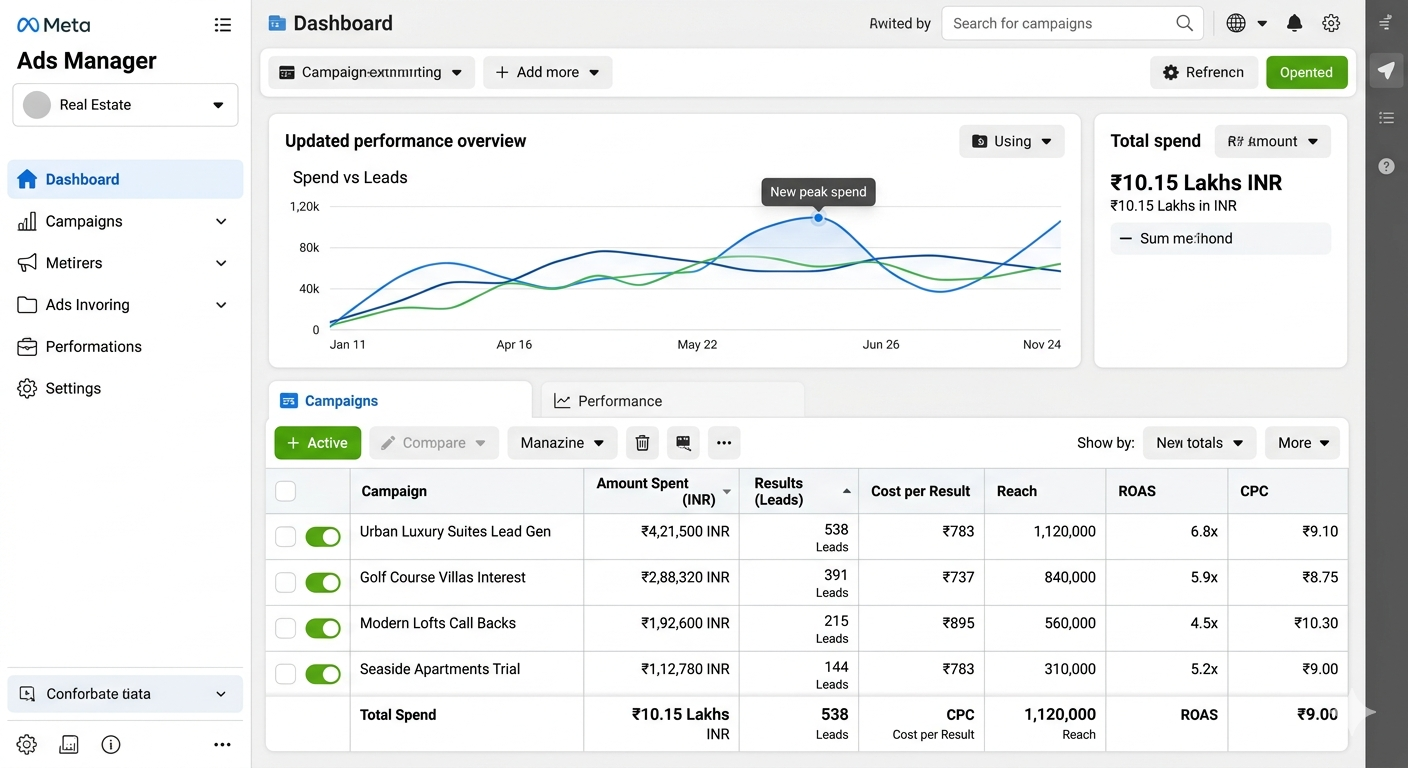Open the gear icon at sidebar bottom
This screenshot has height=768, width=1408.
point(27,744)
